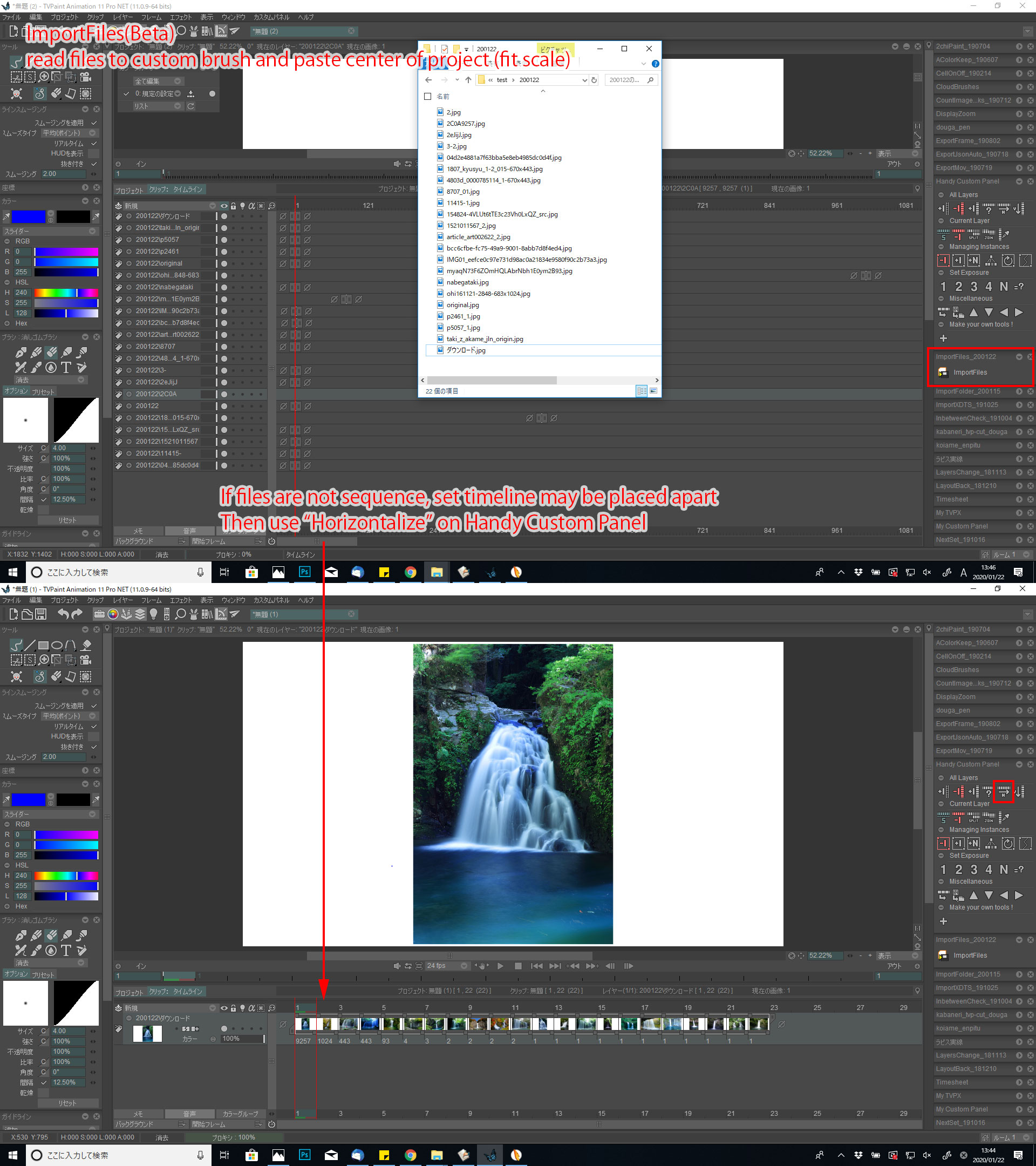Click JOIN icon in bottom Handy Custom Panel
This screenshot has width=1036, height=1166.
tap(989, 817)
